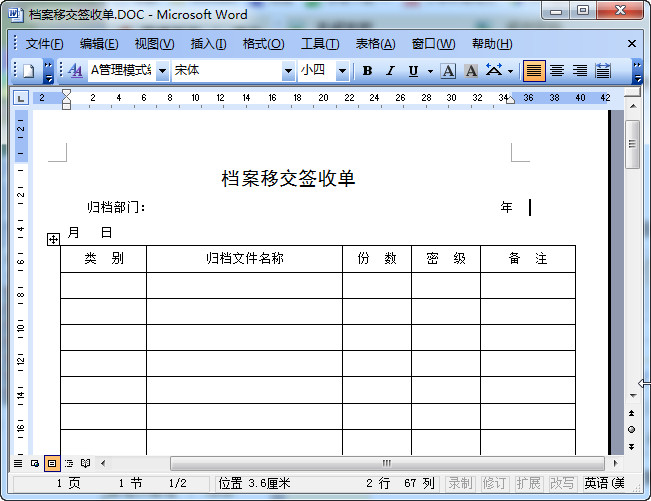Click Previous Page double-arrow button

[631, 413]
